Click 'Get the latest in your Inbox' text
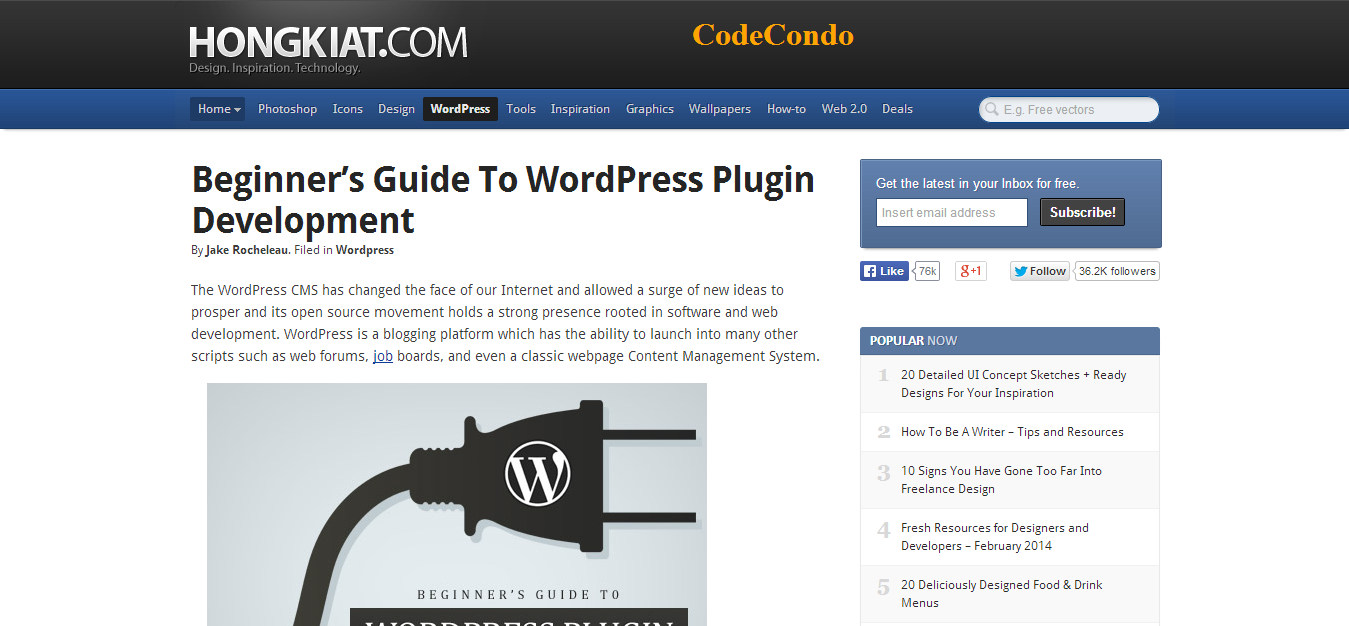This screenshot has width=1349, height=626. (977, 183)
